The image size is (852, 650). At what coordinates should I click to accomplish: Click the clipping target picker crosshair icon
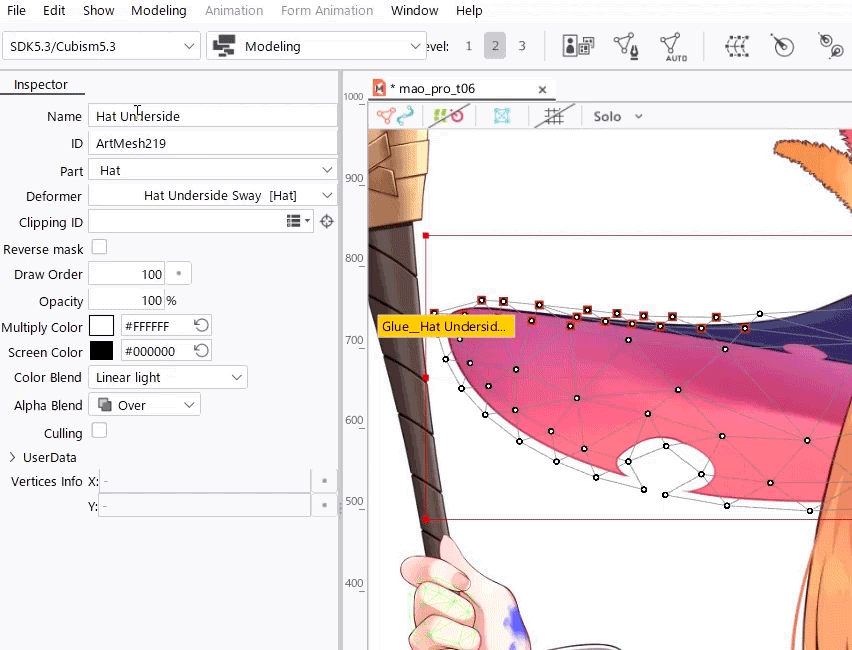[x=327, y=221]
